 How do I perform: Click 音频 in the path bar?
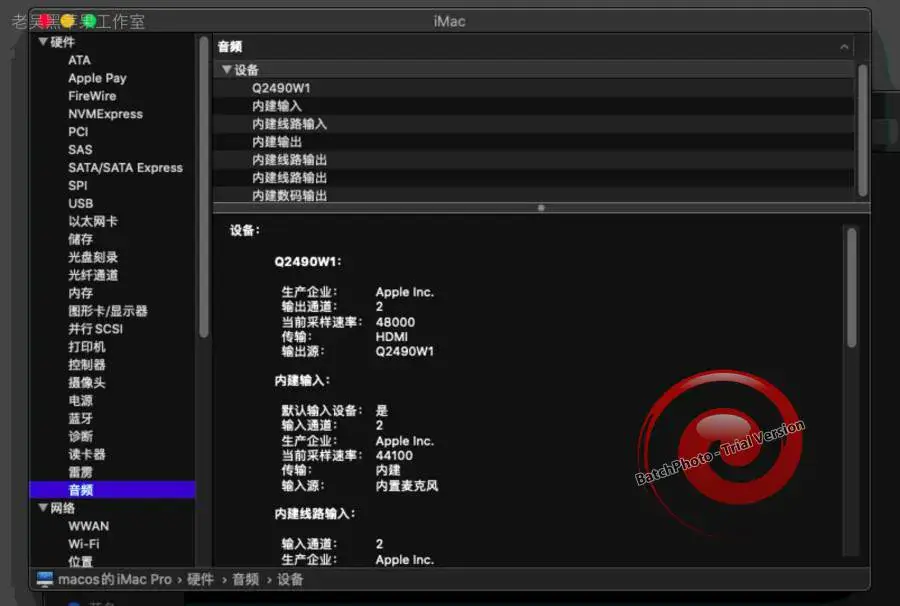tap(246, 580)
